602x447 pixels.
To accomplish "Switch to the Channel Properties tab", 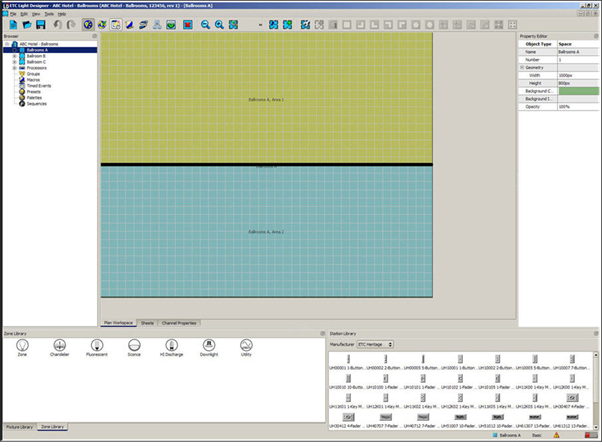I will pyautogui.click(x=179, y=324).
